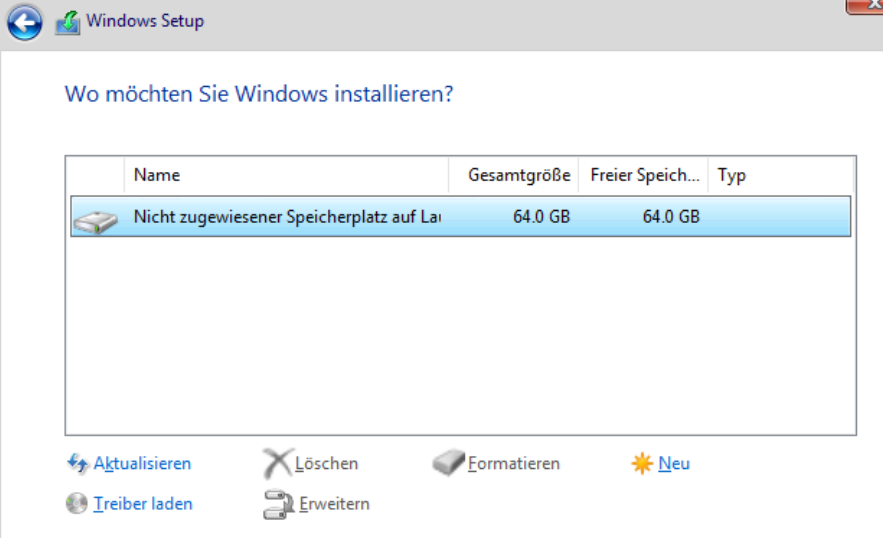Click the Löschen X icon
Screen dimensions: 883x538
click(x=278, y=463)
